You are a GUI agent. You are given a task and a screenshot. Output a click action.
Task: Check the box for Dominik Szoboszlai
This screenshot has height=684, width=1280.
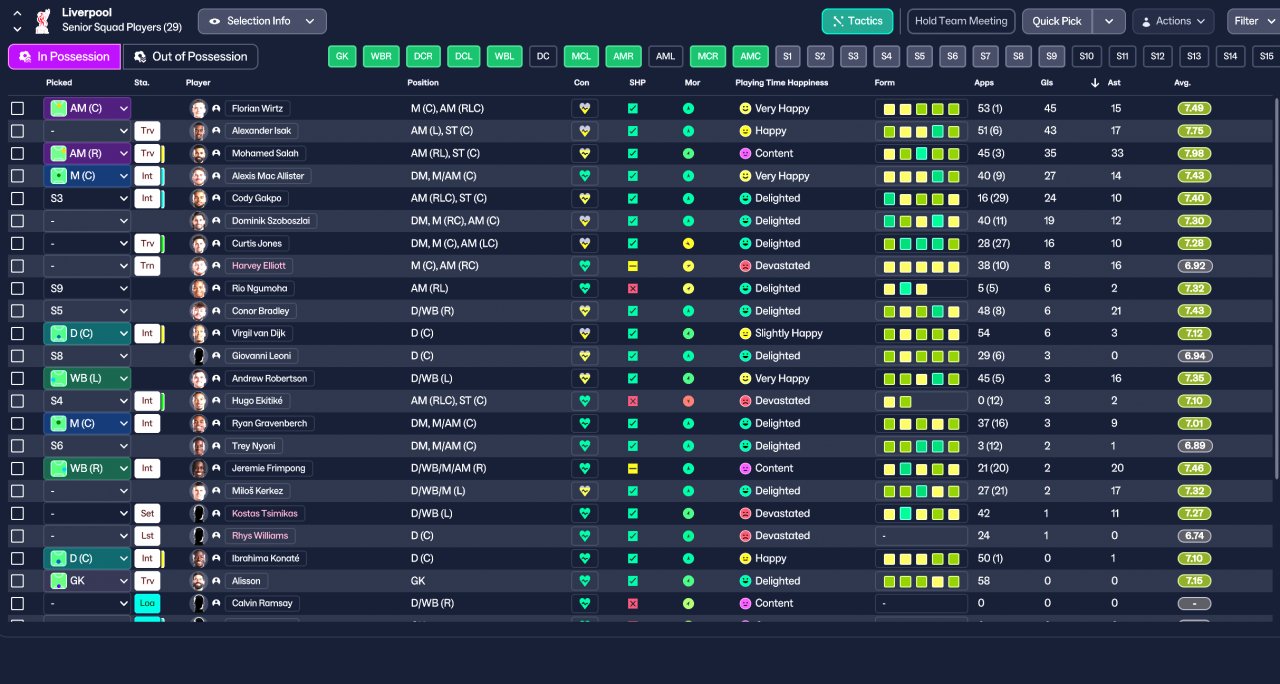[x=17, y=221]
